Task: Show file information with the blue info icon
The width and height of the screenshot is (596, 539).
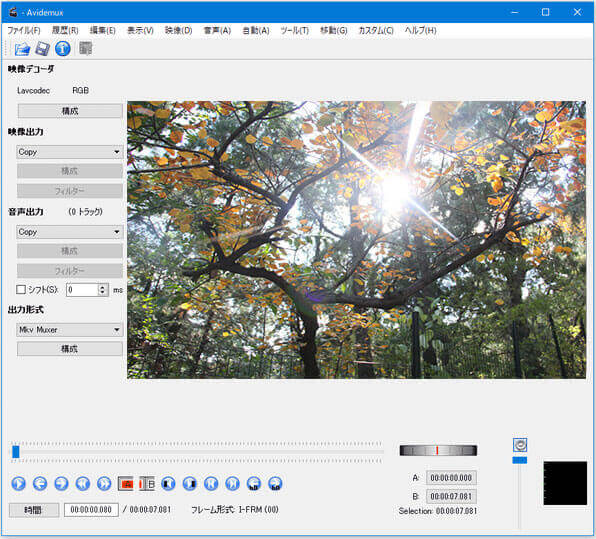Action: point(63,49)
